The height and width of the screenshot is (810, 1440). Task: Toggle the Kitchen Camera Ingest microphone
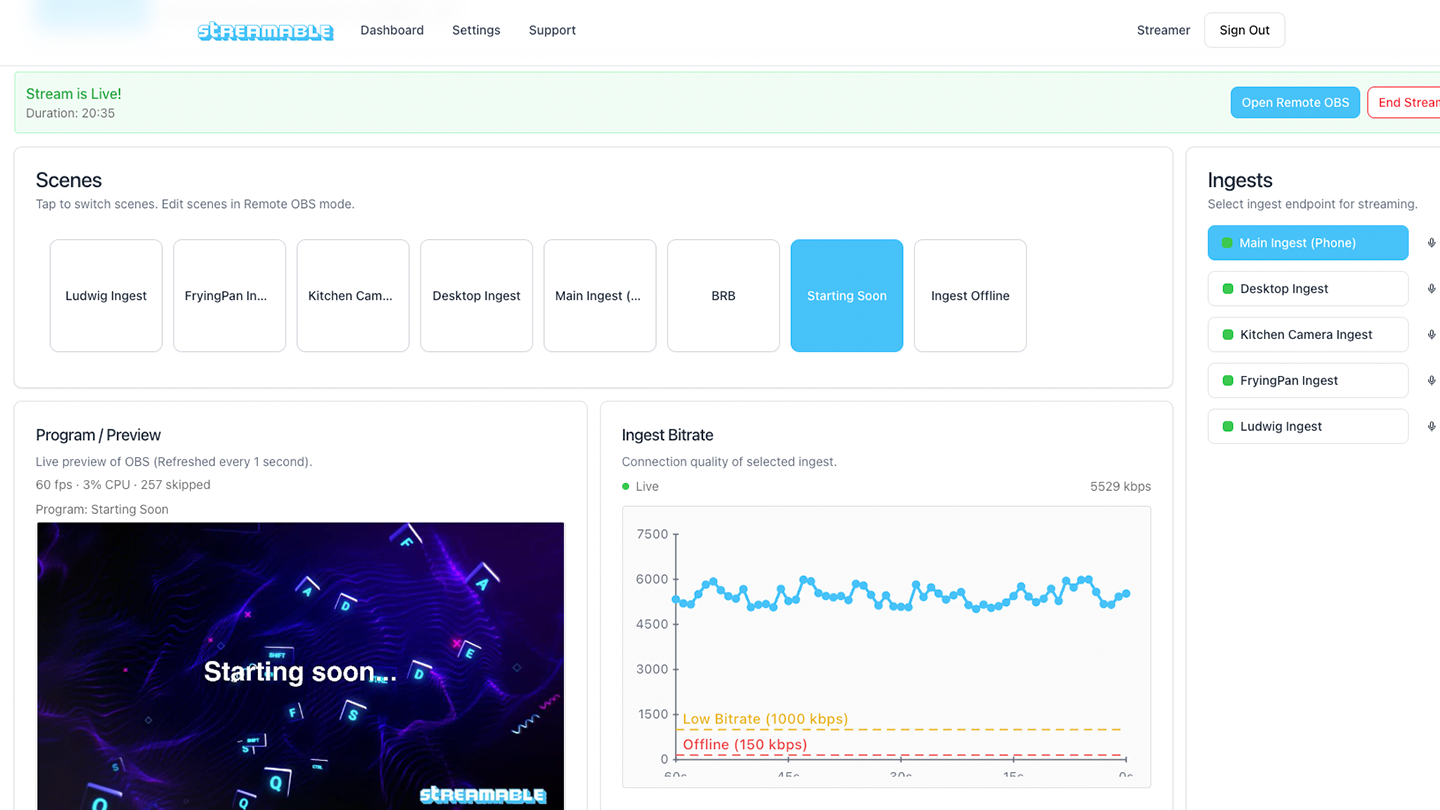click(1432, 334)
